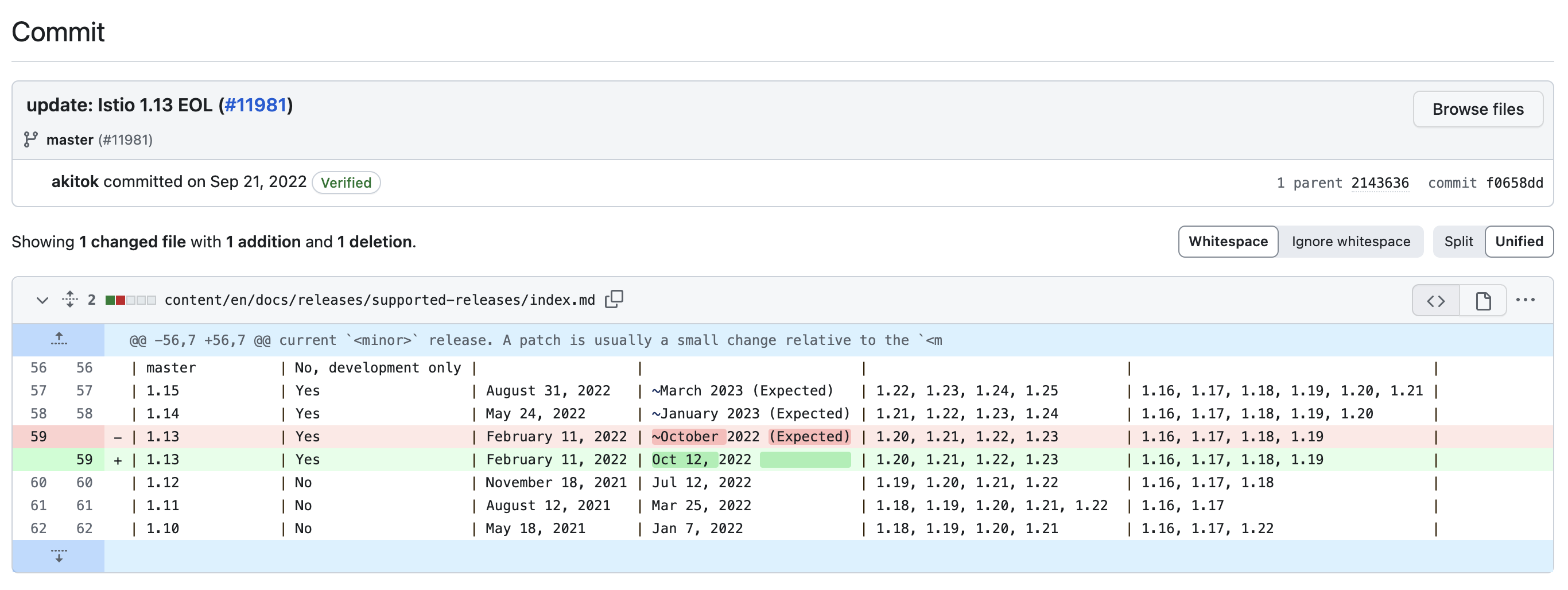The image size is (1568, 590).
Task: Switch to Unified diff view
Action: (x=1519, y=241)
